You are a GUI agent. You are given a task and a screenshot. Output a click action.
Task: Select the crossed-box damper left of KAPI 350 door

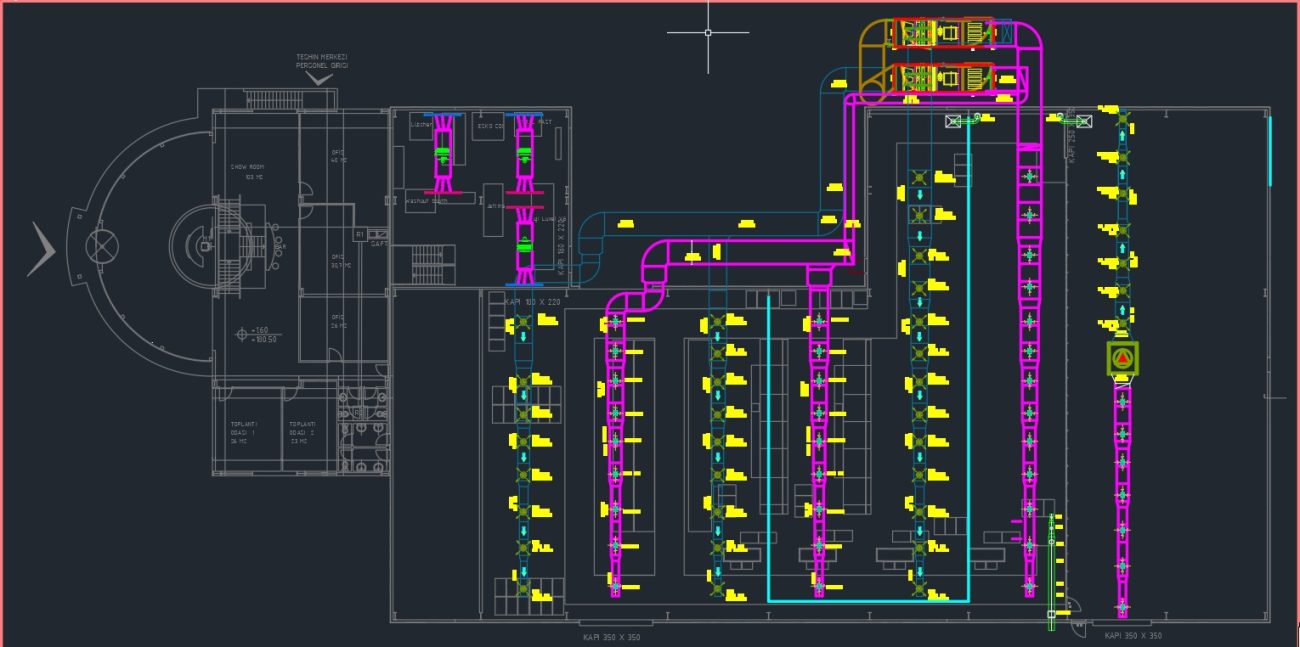[1081, 120]
